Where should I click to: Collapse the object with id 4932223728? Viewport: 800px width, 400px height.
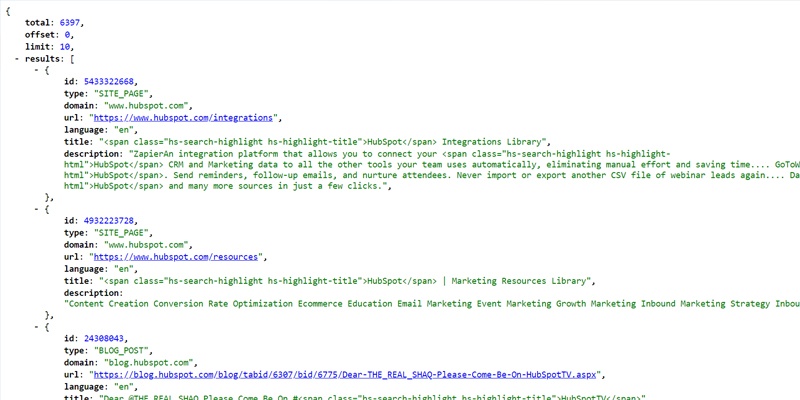37,210
